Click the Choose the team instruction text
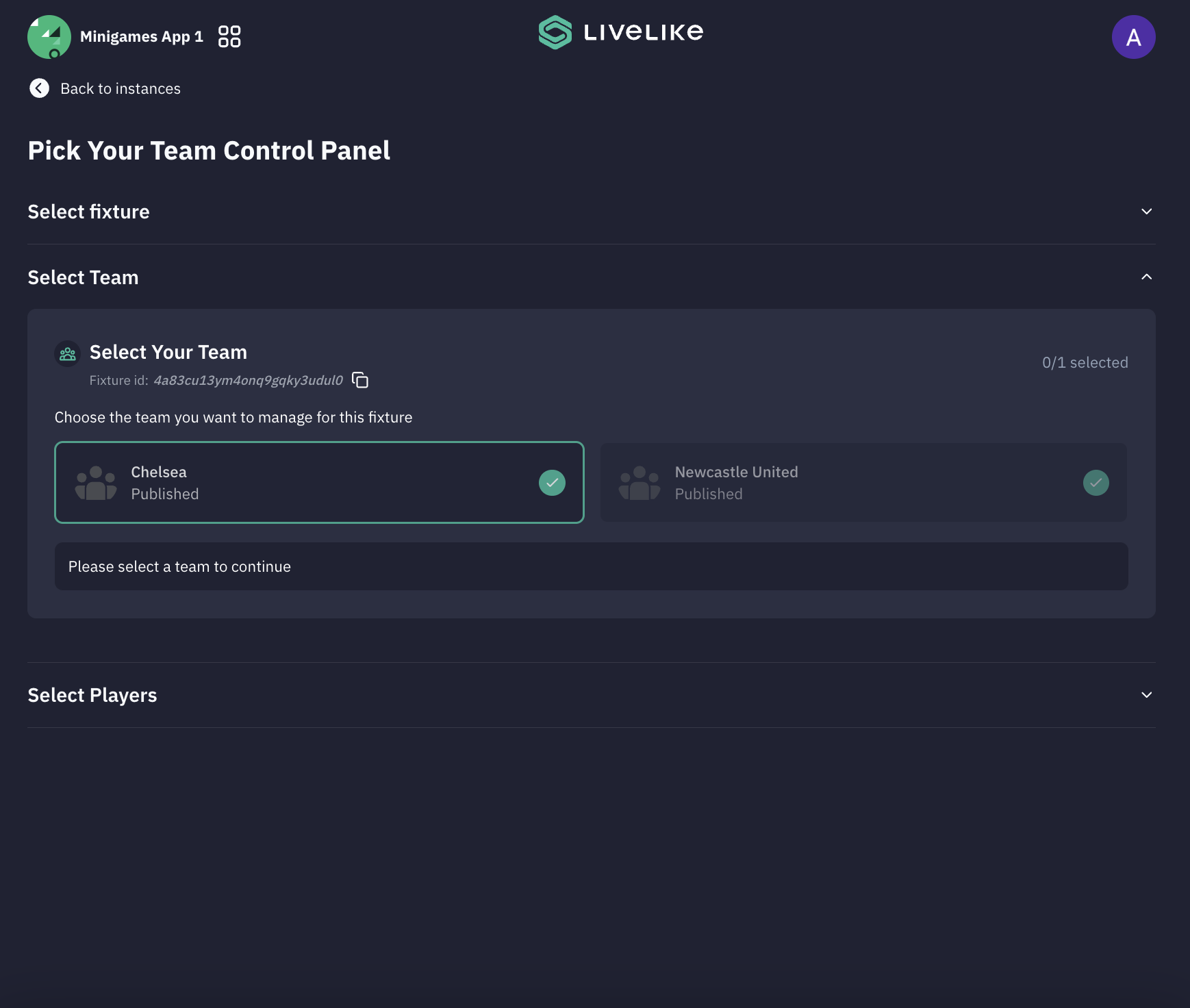The height and width of the screenshot is (1008, 1190). pyautogui.click(x=233, y=418)
